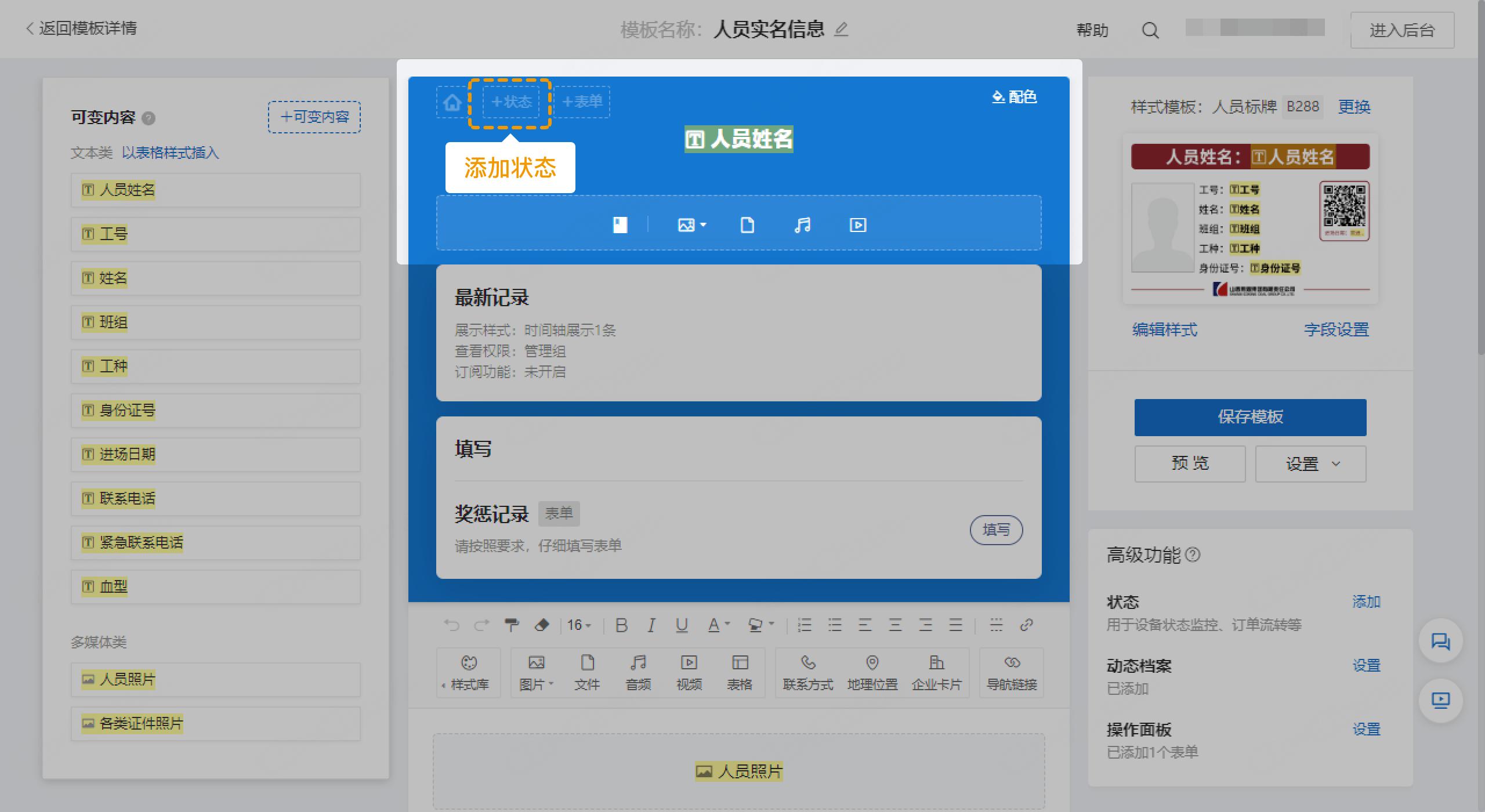Add a 联系方式 contact element

809,673
